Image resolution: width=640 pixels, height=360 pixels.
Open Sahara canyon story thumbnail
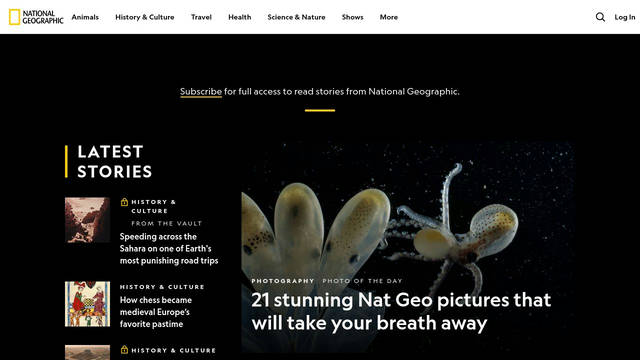click(x=87, y=220)
